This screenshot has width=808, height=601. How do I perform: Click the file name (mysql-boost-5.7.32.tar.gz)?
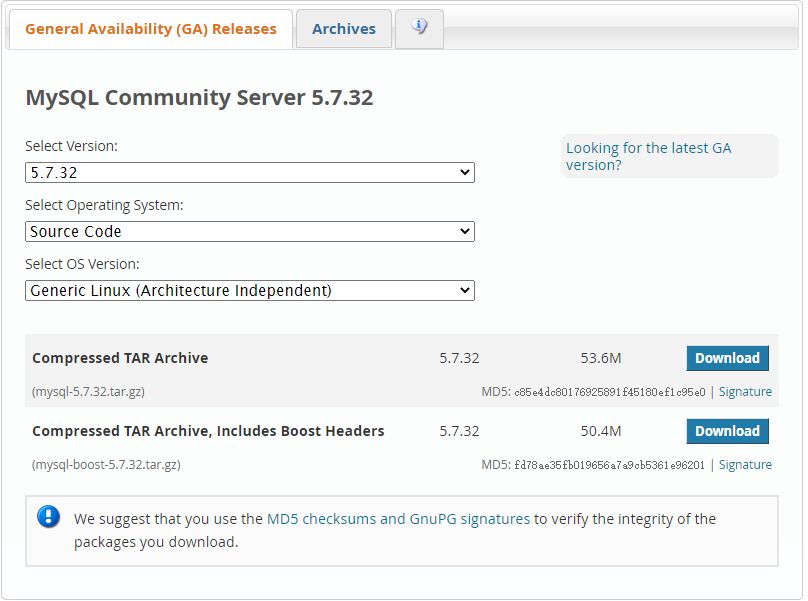coord(106,465)
